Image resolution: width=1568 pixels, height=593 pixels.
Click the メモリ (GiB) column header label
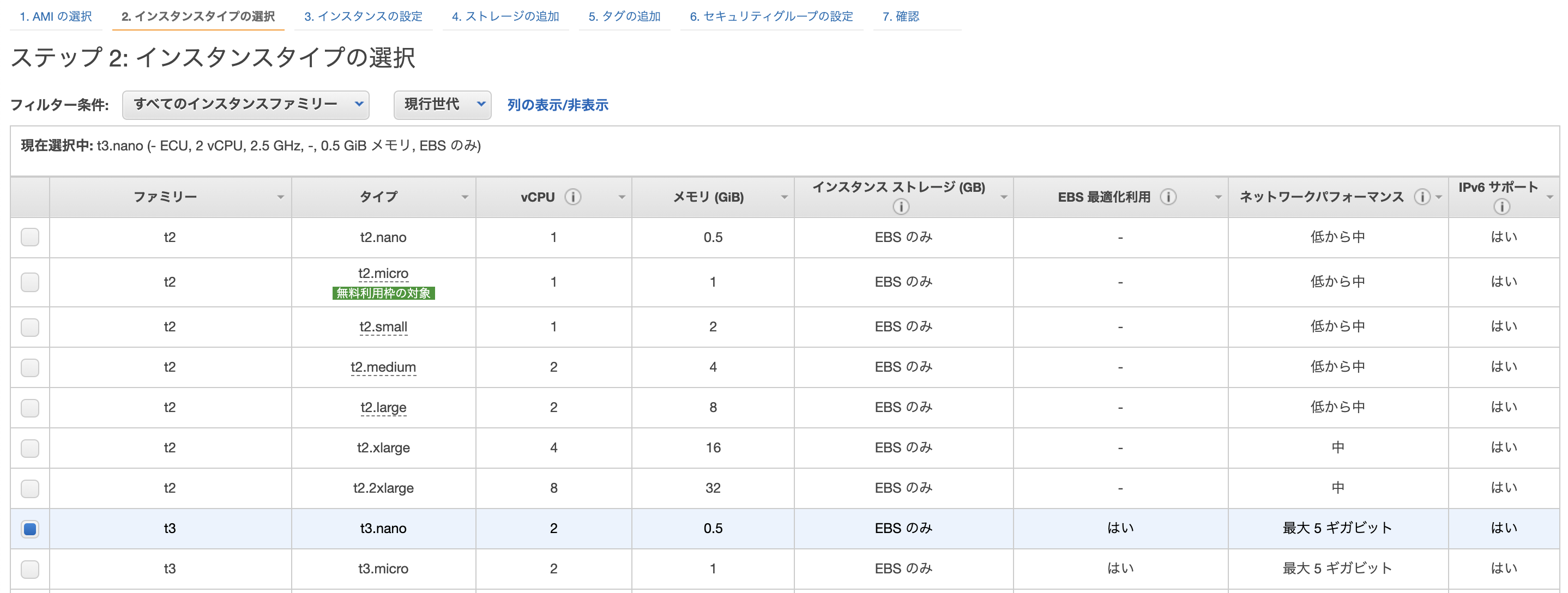tap(709, 197)
